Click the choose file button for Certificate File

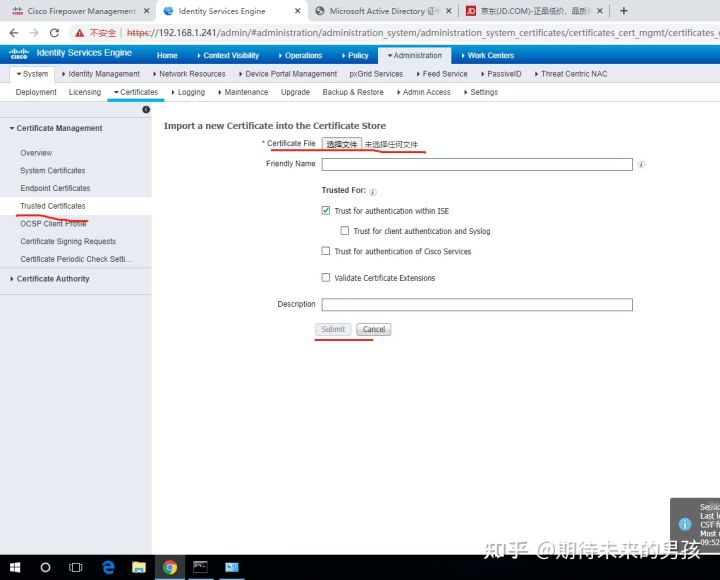coord(342,144)
